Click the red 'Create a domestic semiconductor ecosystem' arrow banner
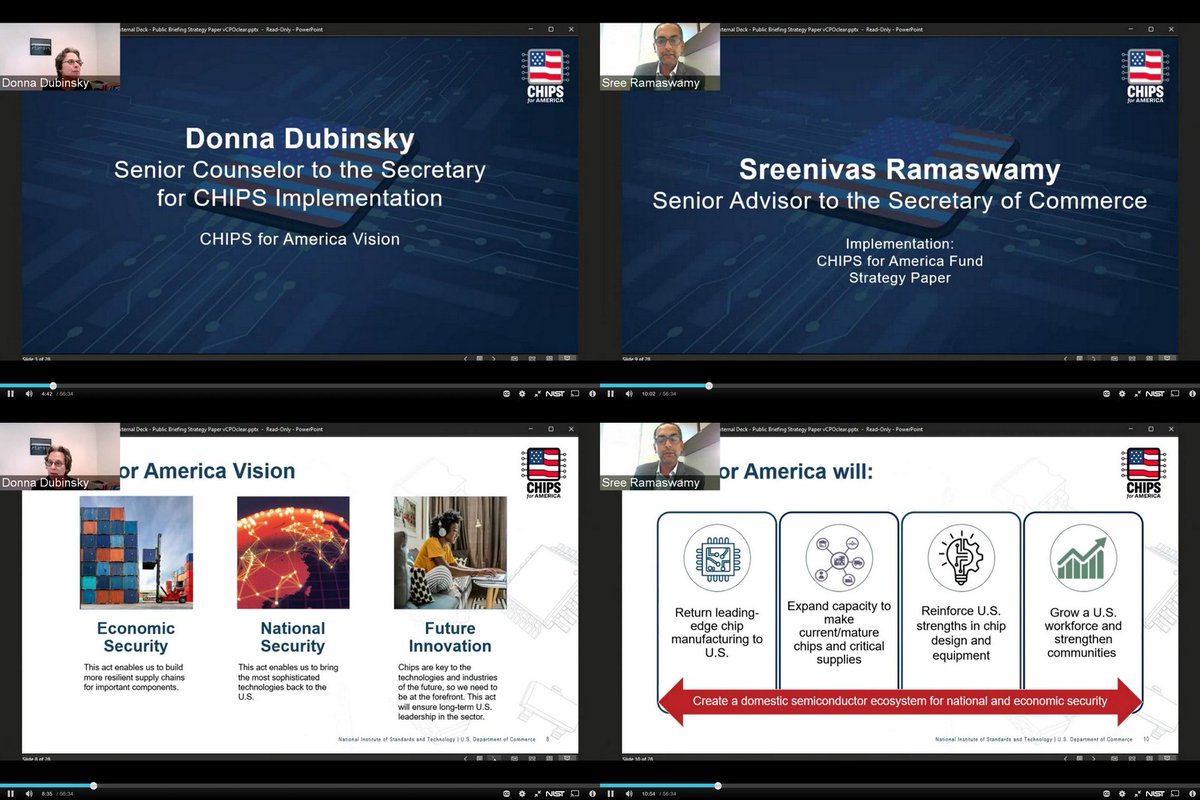This screenshot has height=800, width=1200. pos(900,701)
